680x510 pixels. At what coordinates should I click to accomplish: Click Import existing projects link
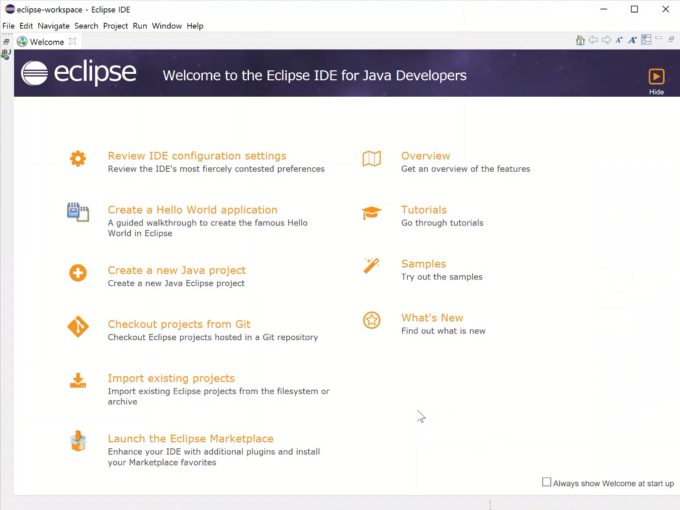tap(171, 378)
